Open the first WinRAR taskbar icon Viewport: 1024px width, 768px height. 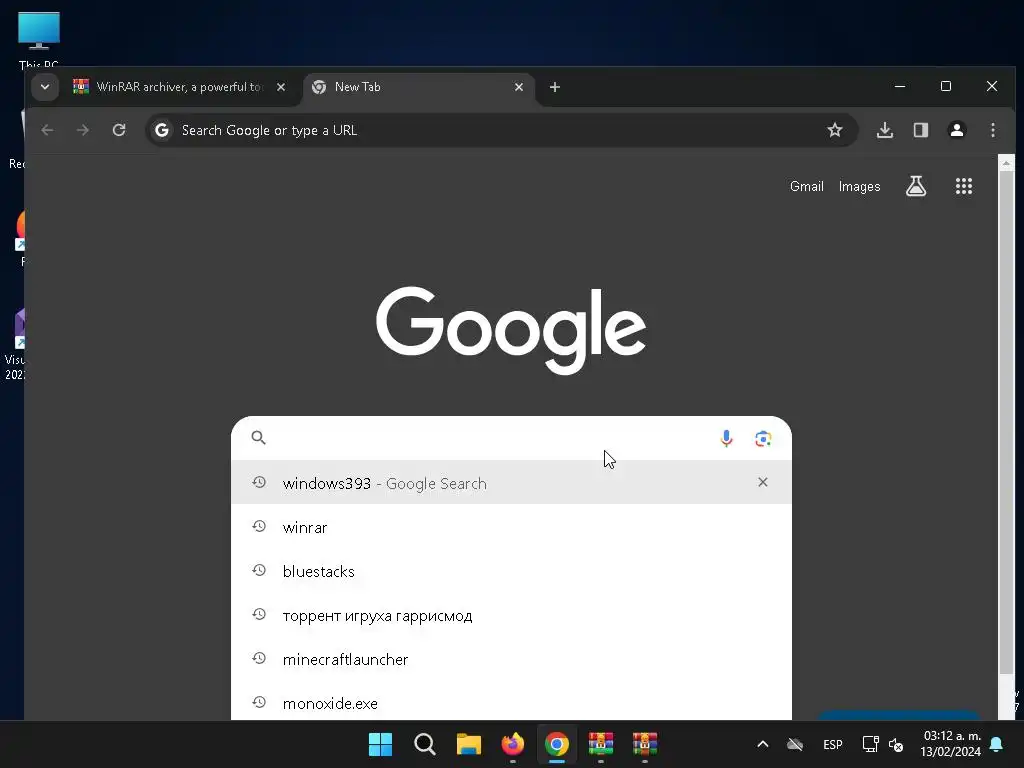(x=601, y=744)
